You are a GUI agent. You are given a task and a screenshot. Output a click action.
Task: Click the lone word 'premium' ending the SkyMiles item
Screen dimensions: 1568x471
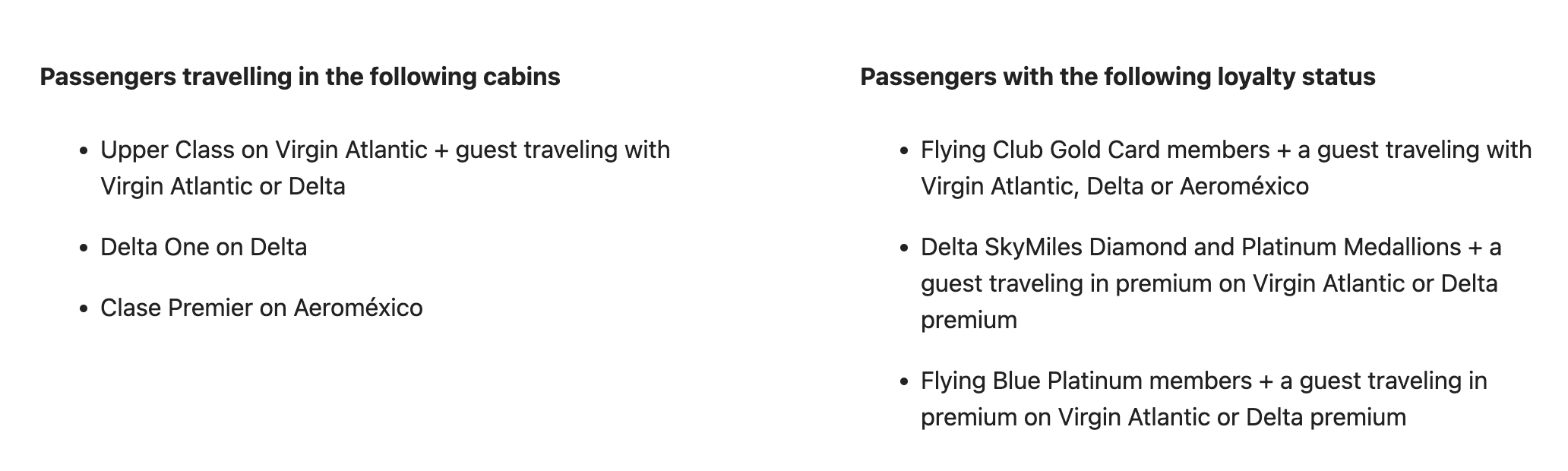[969, 320]
